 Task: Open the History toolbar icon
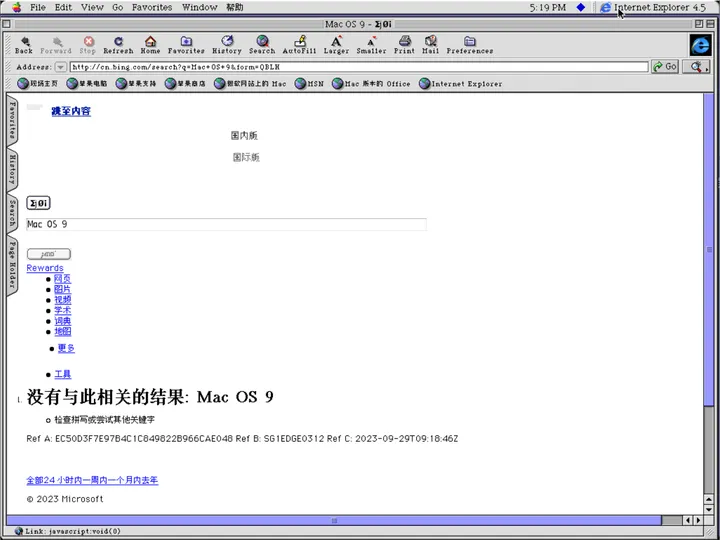(227, 45)
